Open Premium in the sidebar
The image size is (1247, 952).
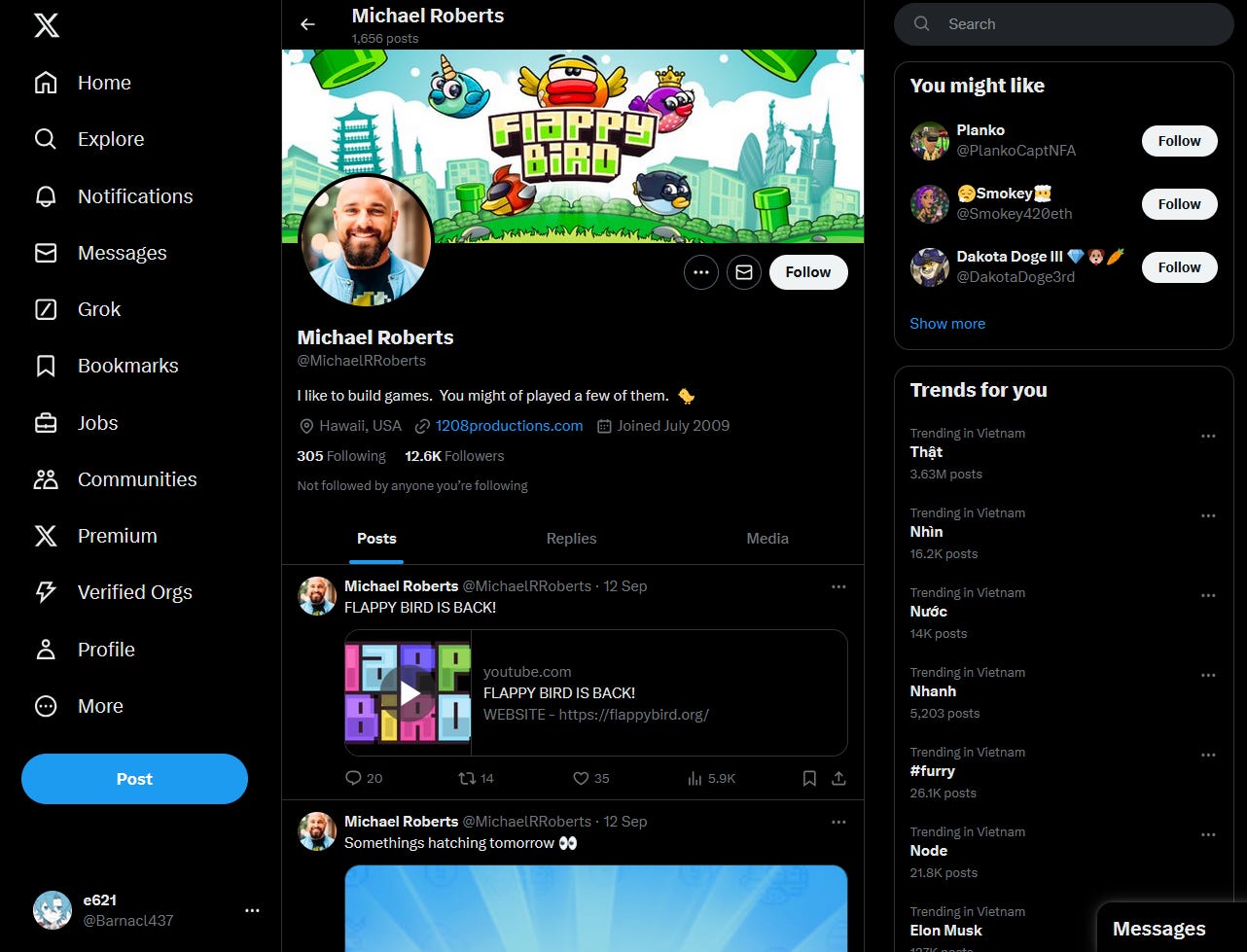(95, 536)
